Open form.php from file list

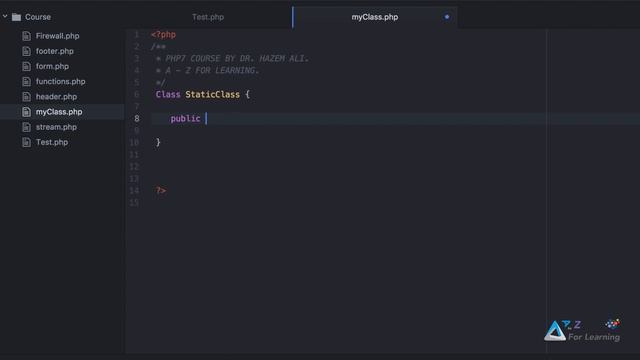pyautogui.click(x=52, y=66)
